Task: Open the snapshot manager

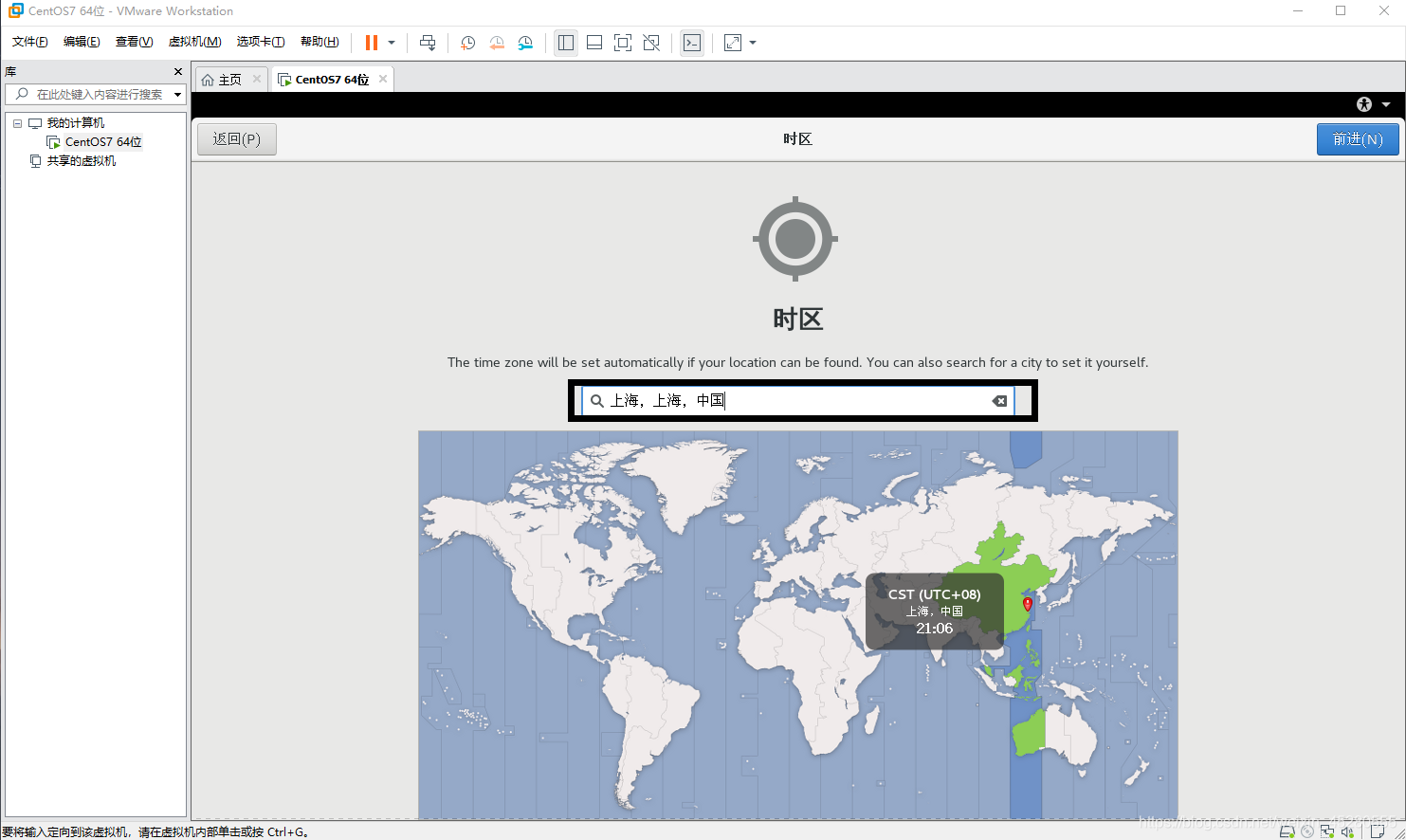Action: coord(525,43)
